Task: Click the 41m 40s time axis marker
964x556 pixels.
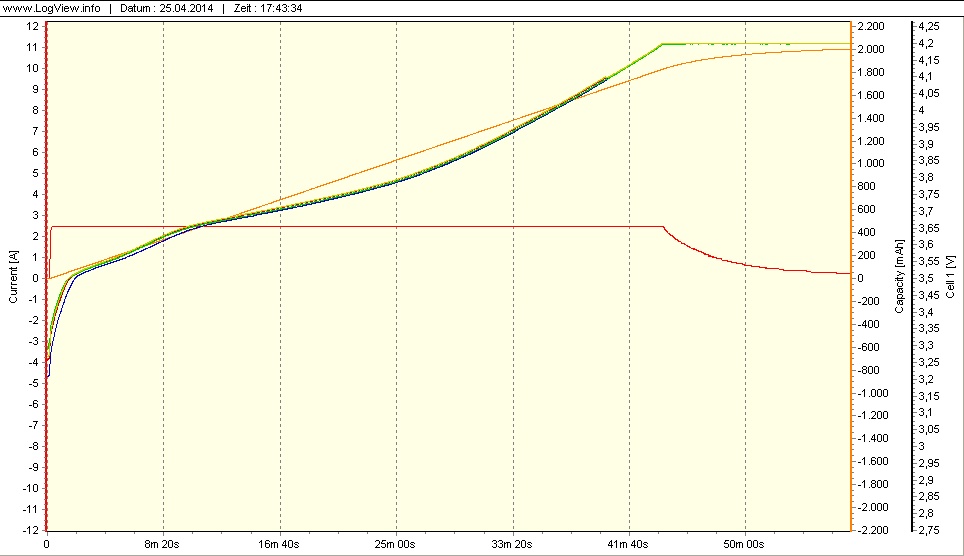Action: click(629, 545)
